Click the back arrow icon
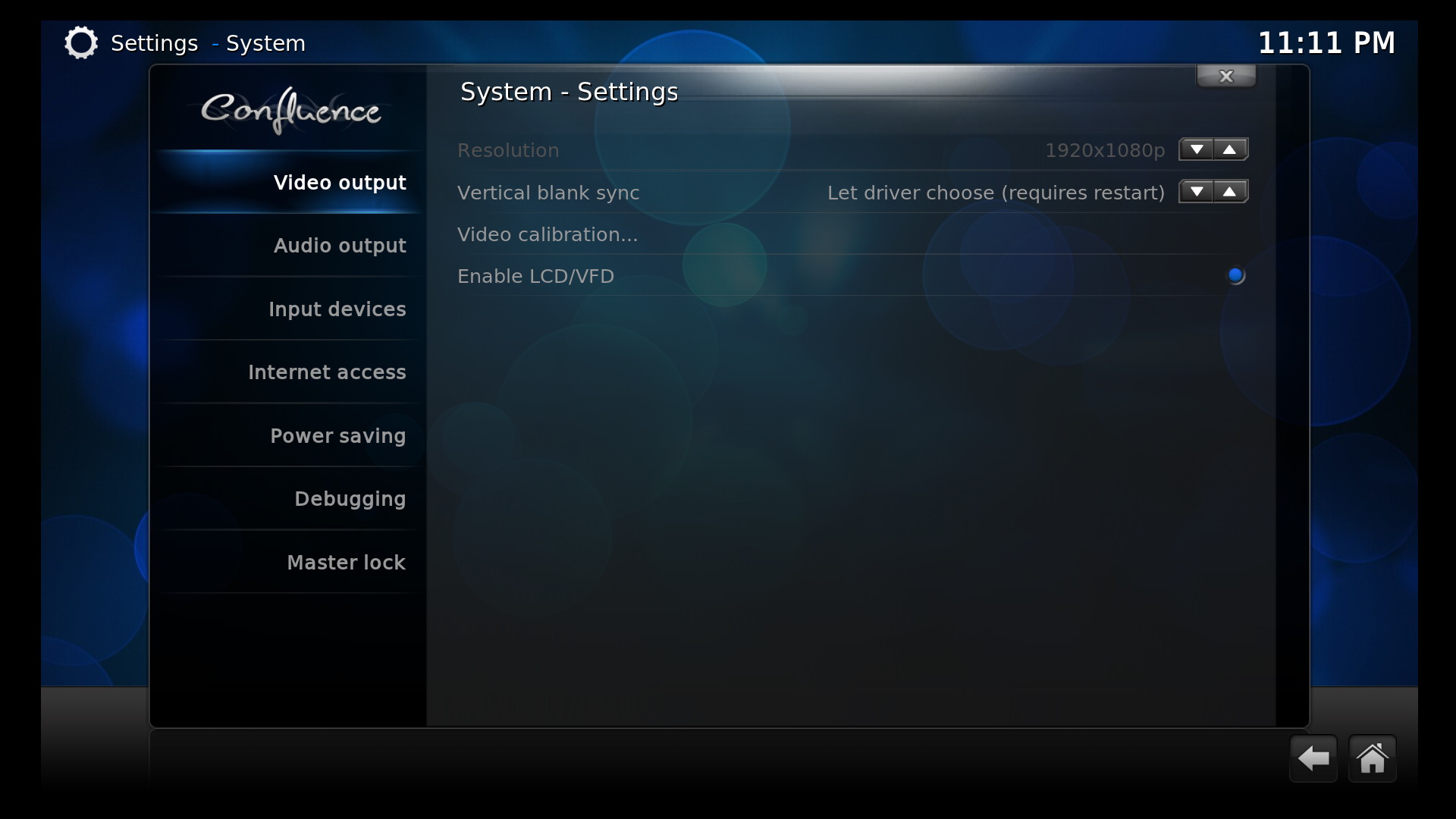Screen dimensions: 1456x819 click(x=1313, y=758)
